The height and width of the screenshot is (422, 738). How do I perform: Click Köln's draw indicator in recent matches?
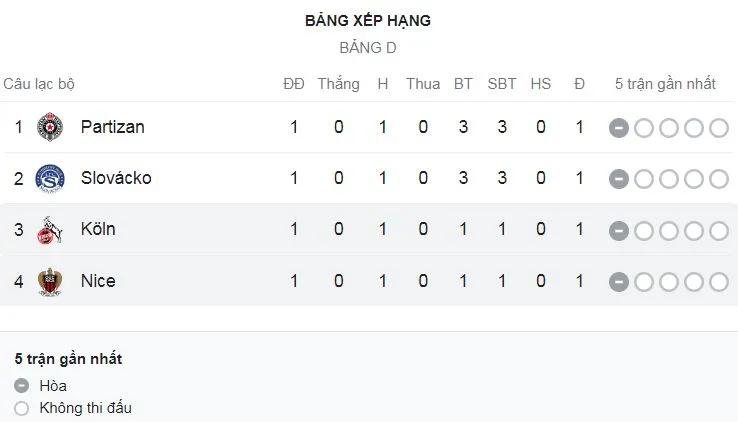619,230
